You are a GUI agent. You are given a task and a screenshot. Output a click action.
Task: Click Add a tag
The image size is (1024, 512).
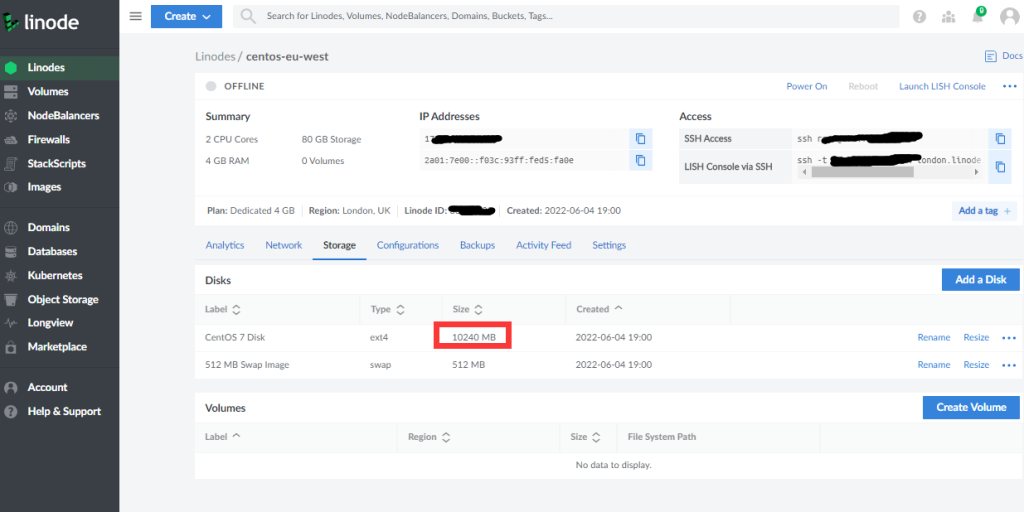984,211
